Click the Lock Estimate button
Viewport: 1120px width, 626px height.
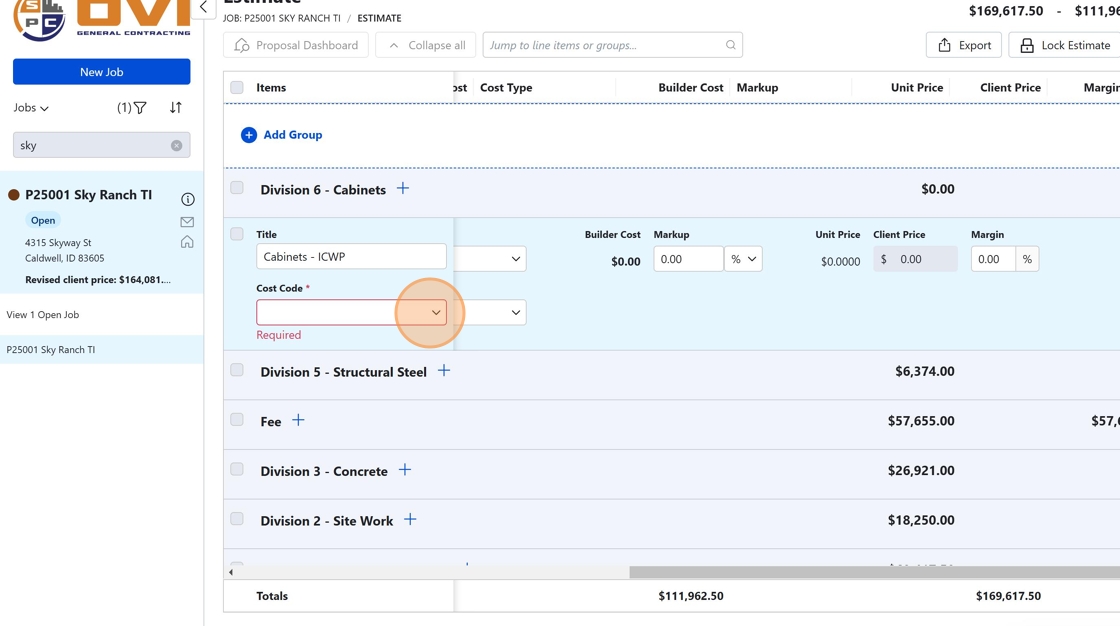coord(1064,45)
